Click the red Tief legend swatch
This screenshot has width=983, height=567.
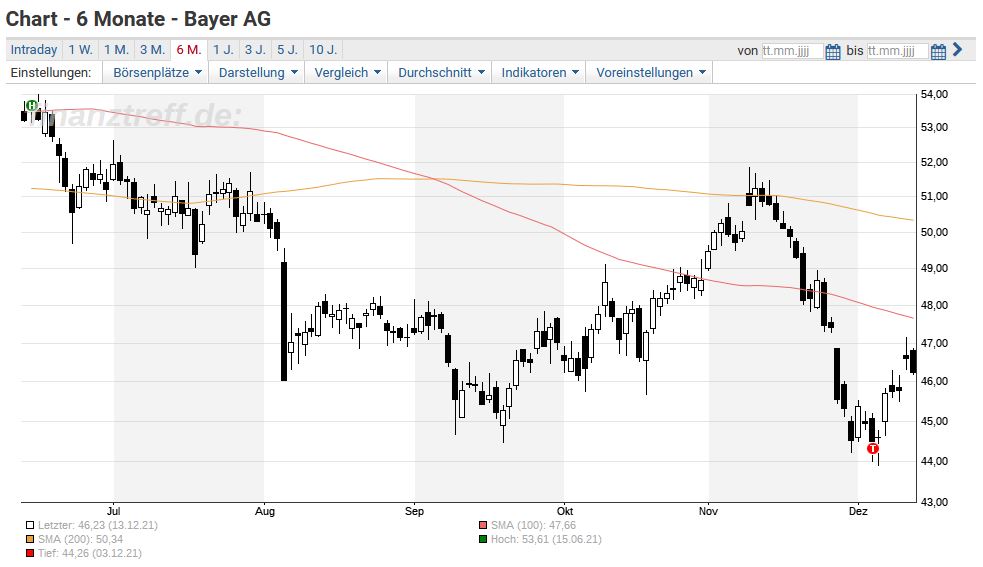[29, 553]
